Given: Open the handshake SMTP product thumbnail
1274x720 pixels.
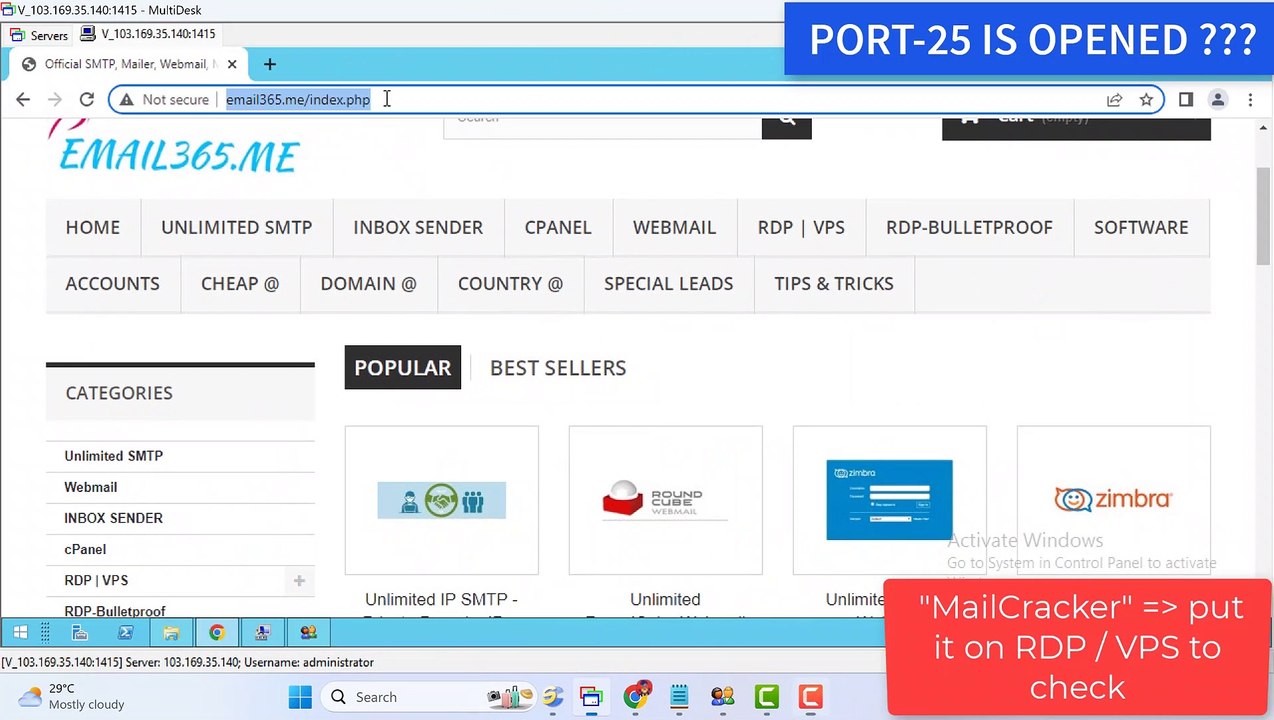Looking at the screenshot, I should (x=442, y=500).
